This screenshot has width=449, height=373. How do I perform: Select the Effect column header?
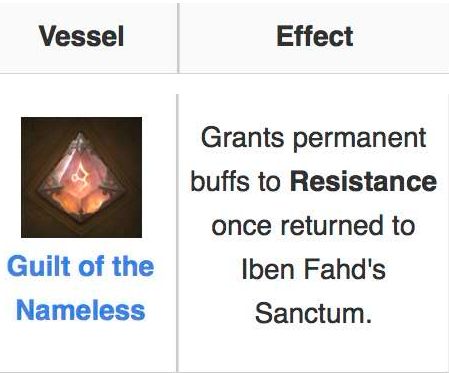tap(315, 36)
